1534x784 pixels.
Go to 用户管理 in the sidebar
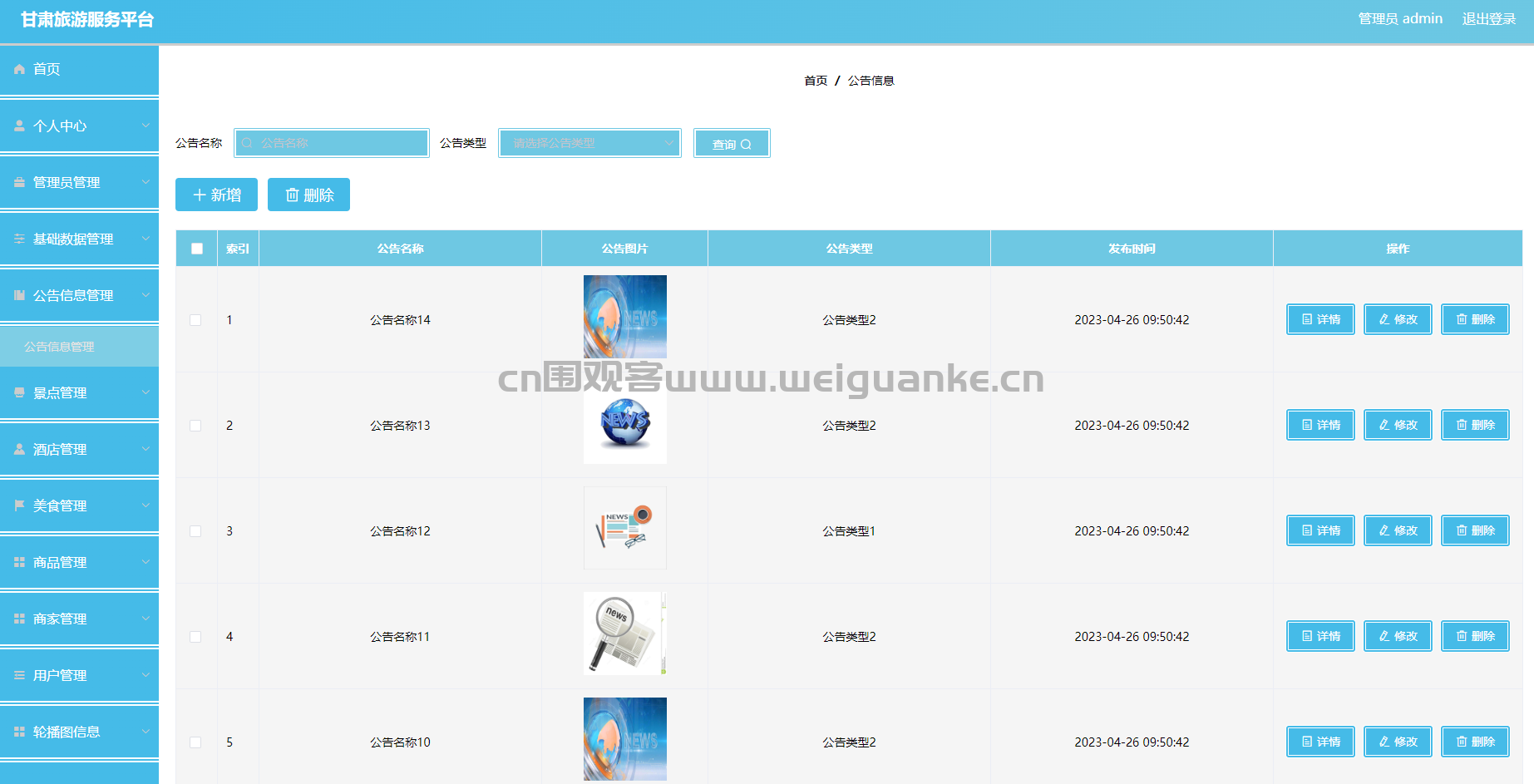pyautogui.click(x=60, y=675)
